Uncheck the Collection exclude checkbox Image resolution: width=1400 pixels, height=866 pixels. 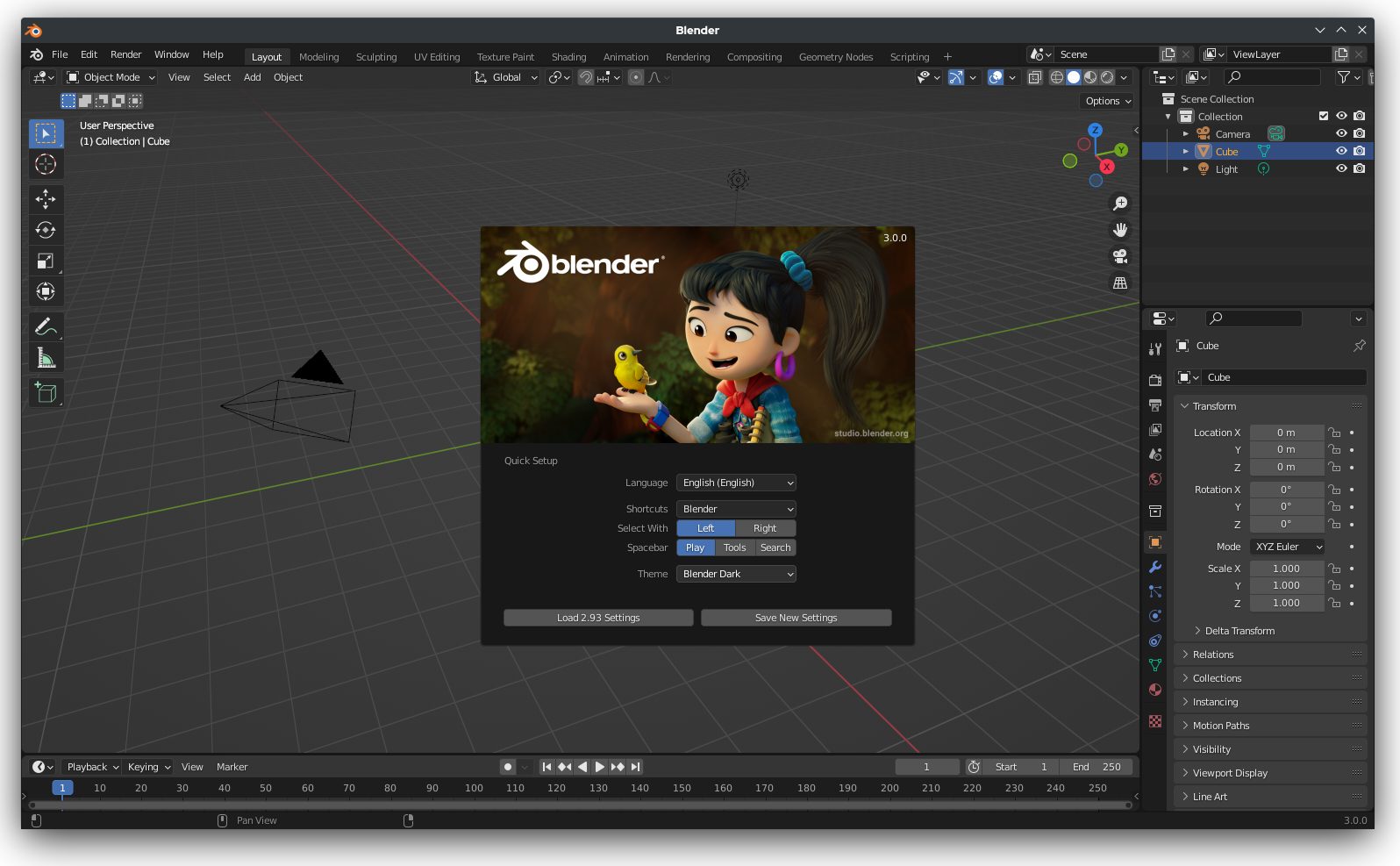pos(1324,116)
